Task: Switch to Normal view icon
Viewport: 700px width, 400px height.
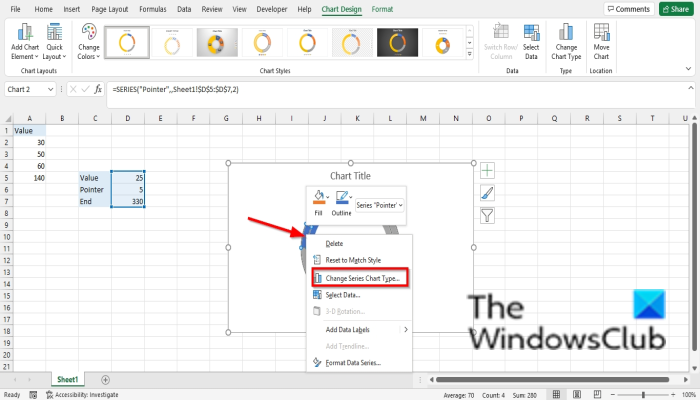Action: click(x=556, y=394)
